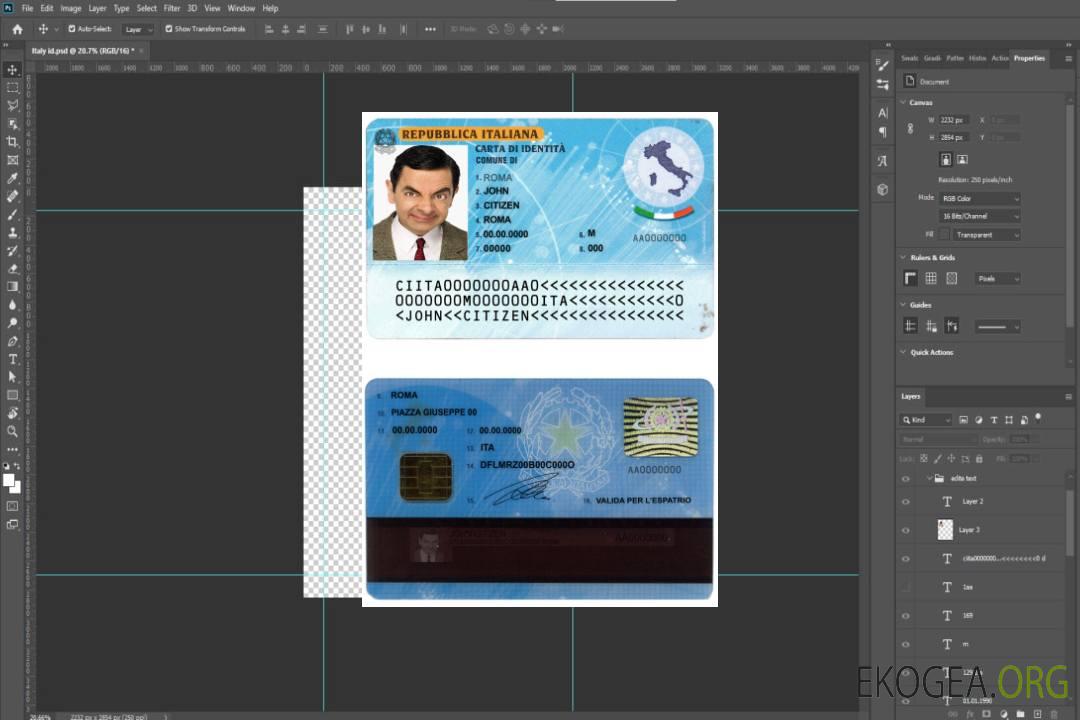Open the guide line style dropdown
The width and height of the screenshot is (1080, 720).
click(997, 327)
